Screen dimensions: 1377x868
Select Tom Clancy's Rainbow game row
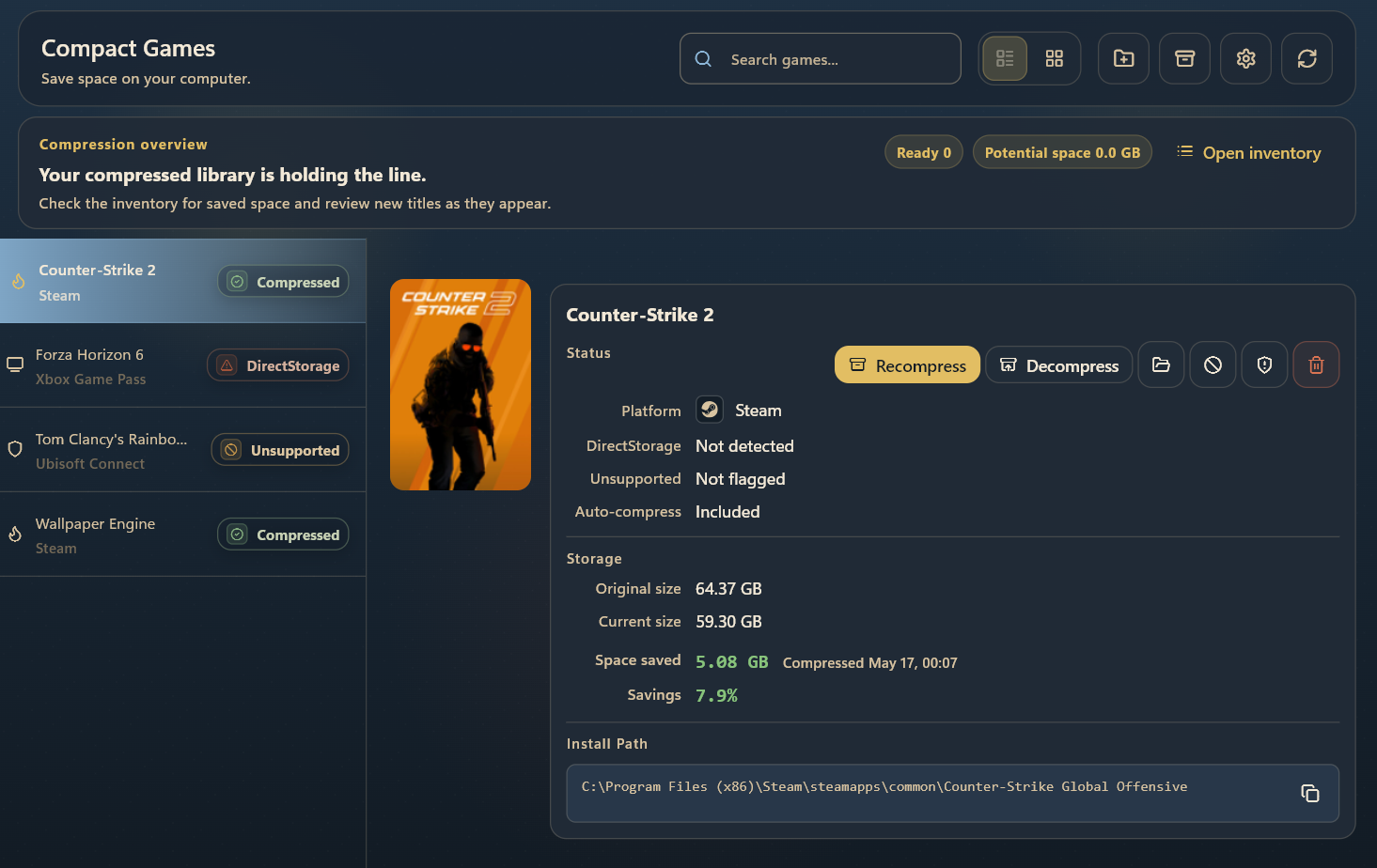point(183,450)
